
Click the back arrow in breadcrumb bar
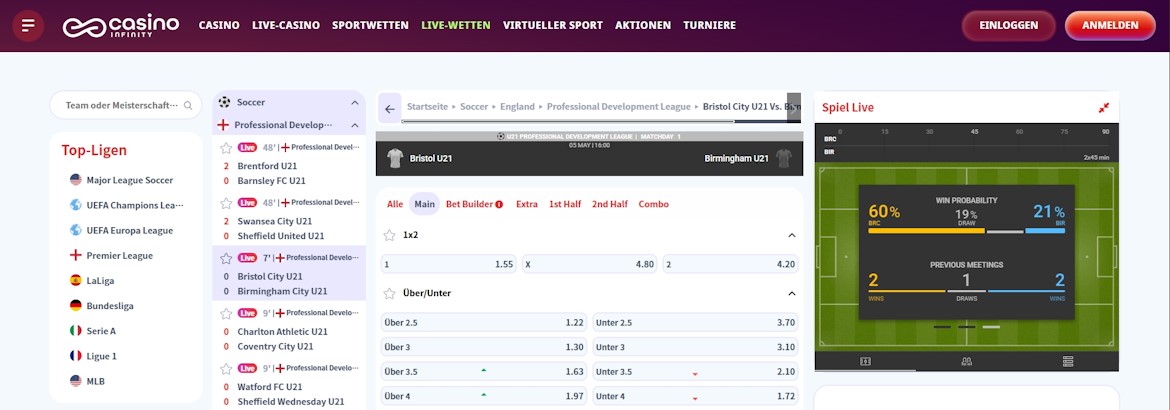(390, 109)
